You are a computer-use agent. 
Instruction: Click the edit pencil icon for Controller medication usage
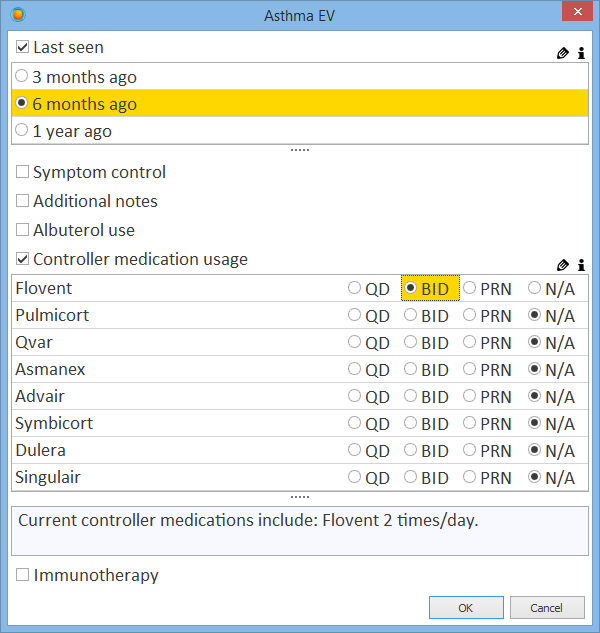click(562, 265)
